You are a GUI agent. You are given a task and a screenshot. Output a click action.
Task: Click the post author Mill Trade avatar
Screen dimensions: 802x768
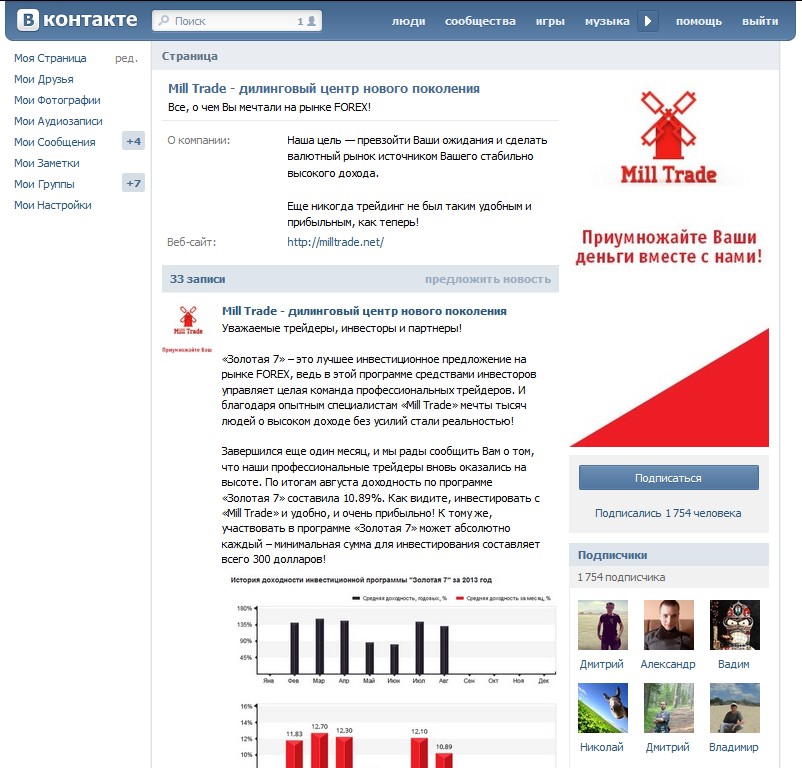[188, 329]
